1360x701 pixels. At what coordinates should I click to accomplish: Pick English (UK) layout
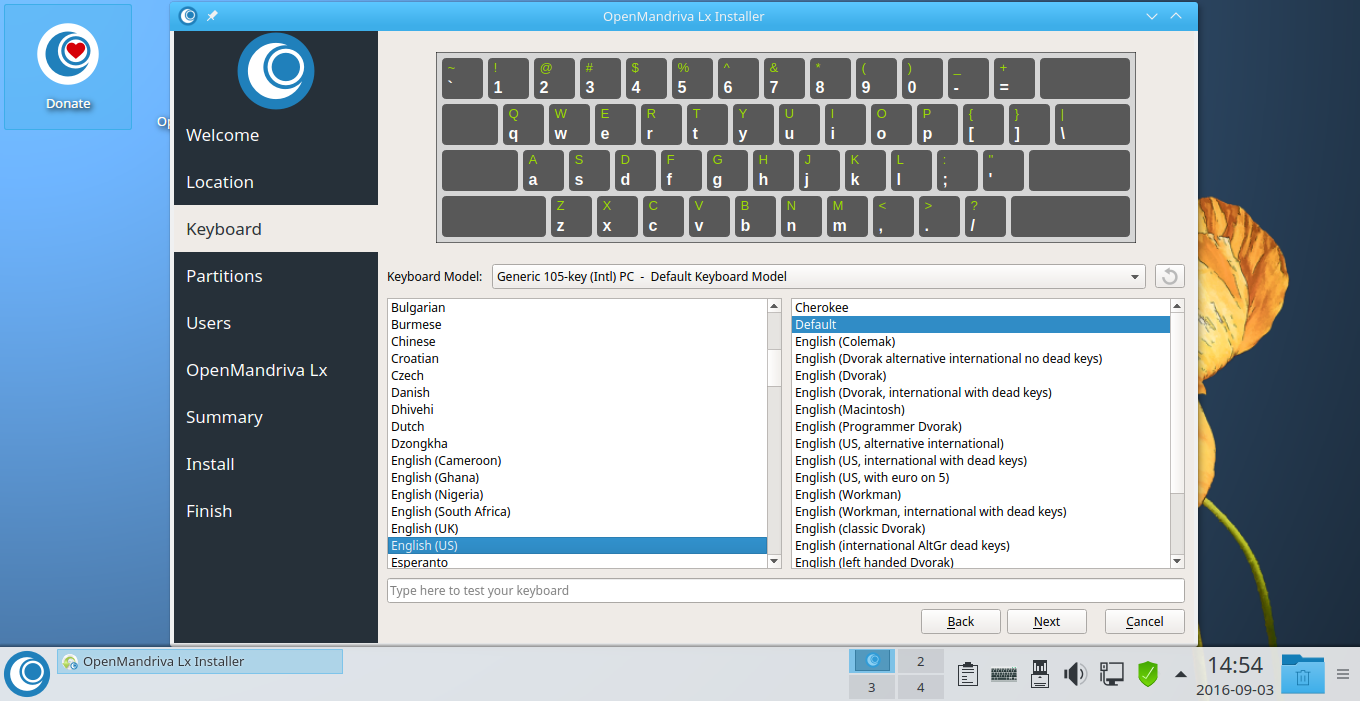(x=577, y=528)
